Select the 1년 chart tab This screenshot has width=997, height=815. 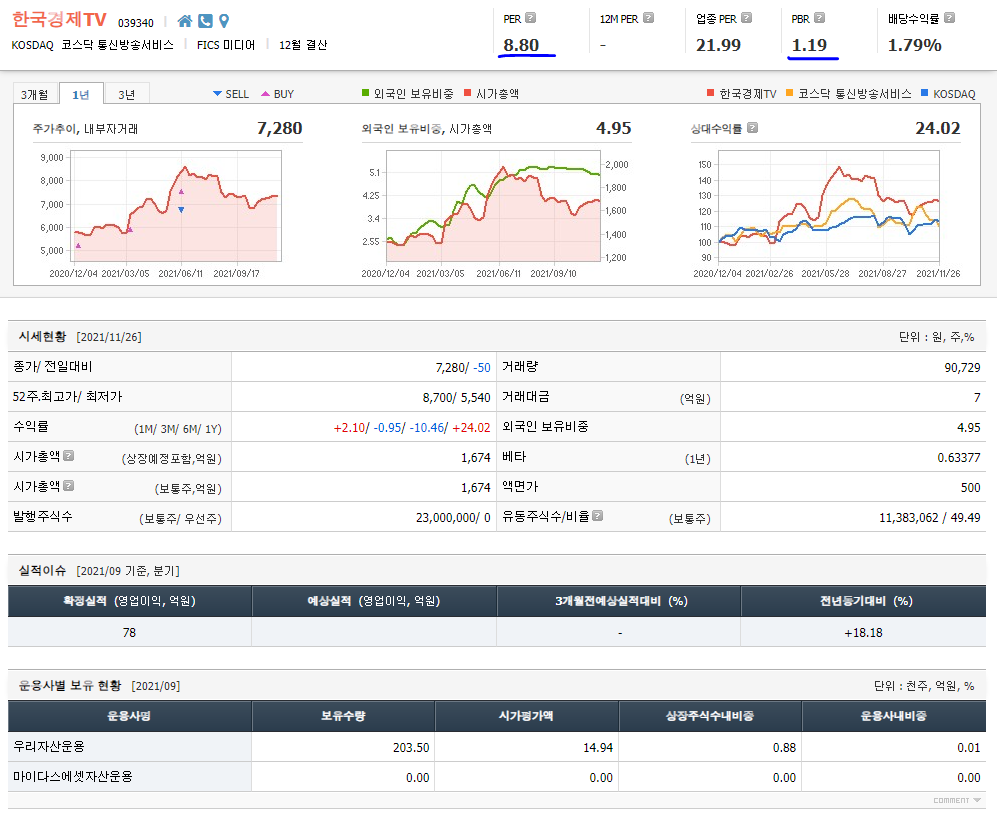[x=81, y=94]
